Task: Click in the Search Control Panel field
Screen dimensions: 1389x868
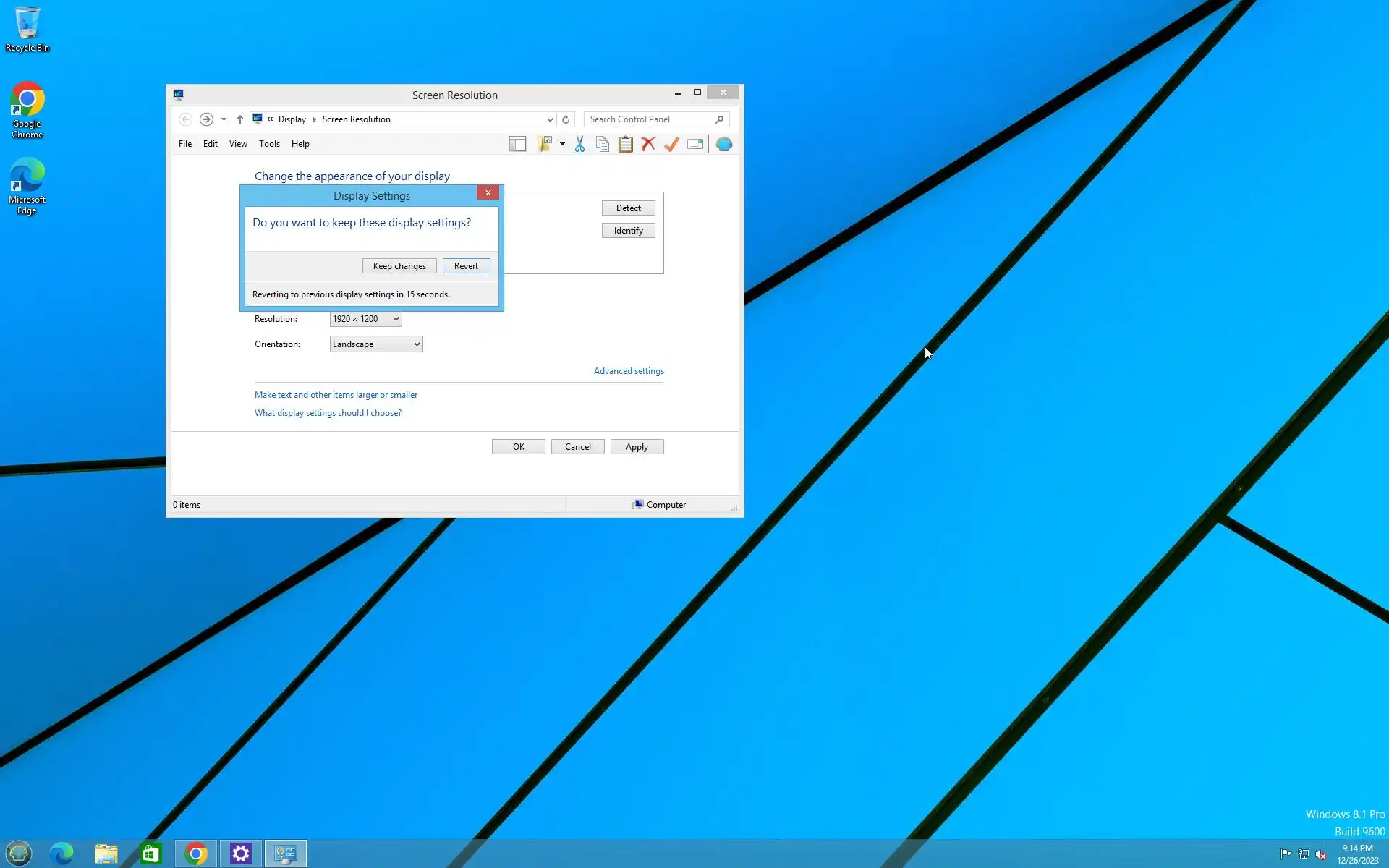Action: (x=647, y=119)
